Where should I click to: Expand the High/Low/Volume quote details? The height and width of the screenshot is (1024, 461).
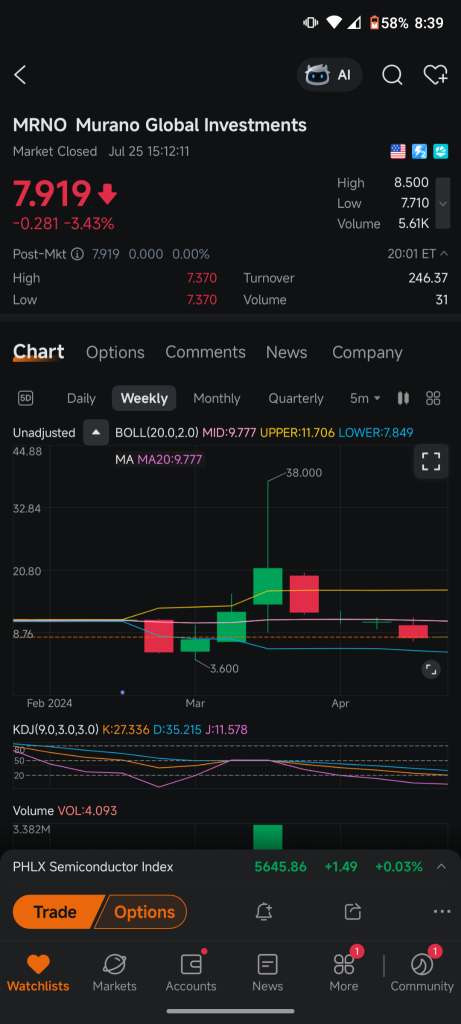pos(443,203)
